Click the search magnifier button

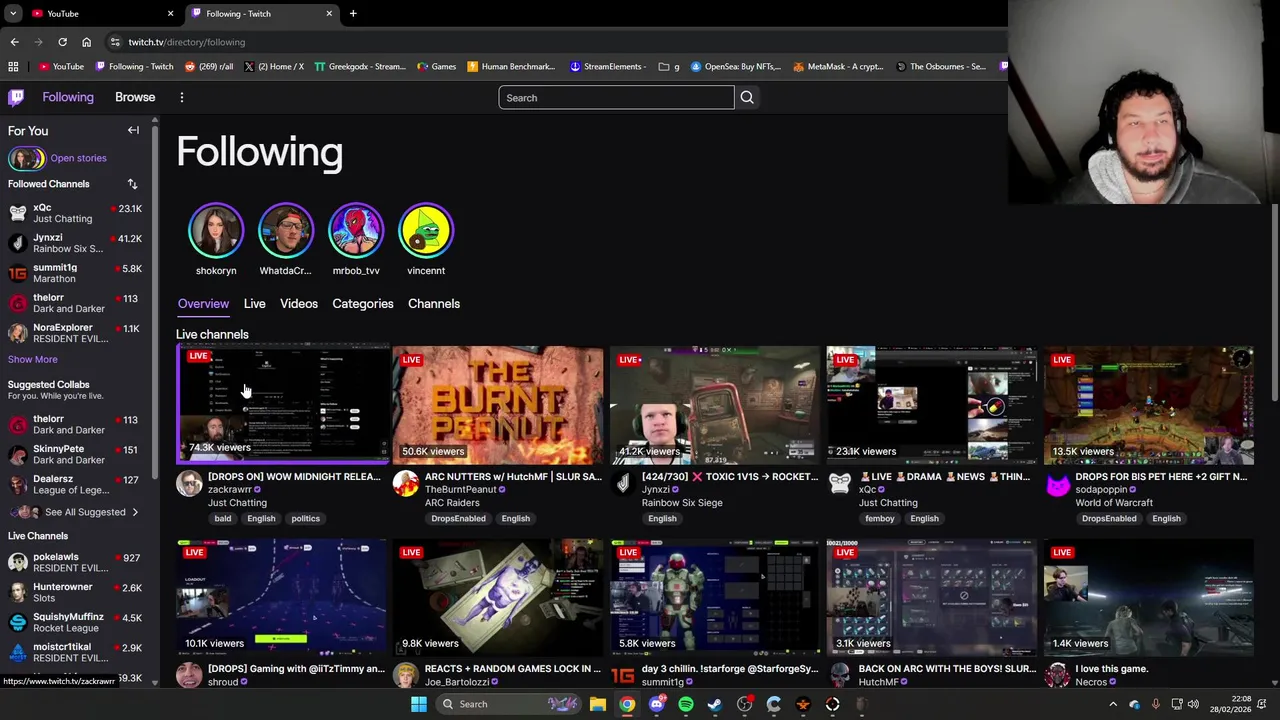click(x=747, y=97)
